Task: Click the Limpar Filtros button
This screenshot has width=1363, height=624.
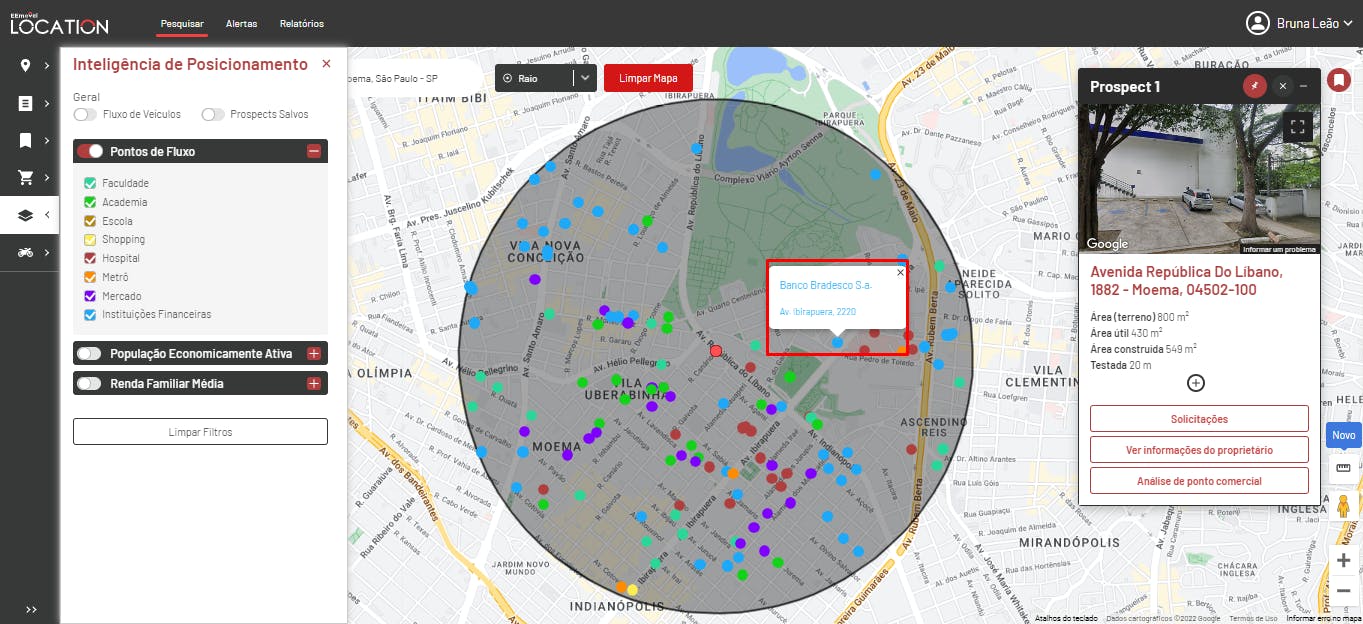Action: click(x=200, y=431)
